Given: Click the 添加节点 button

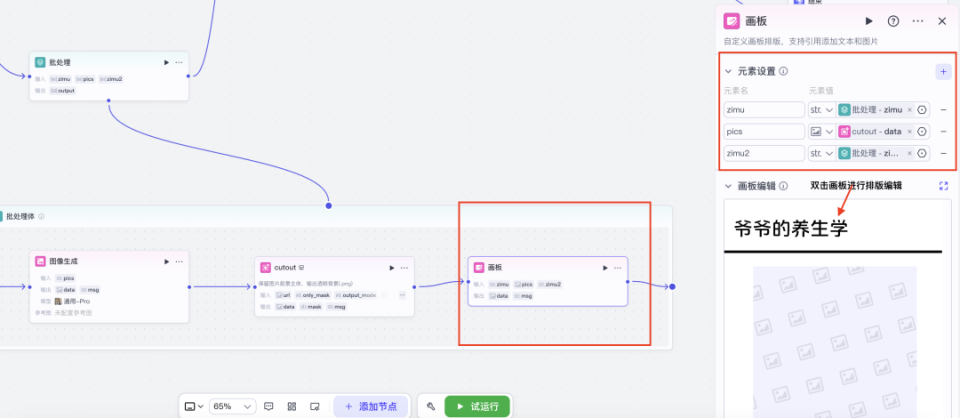Looking at the screenshot, I should [370, 406].
